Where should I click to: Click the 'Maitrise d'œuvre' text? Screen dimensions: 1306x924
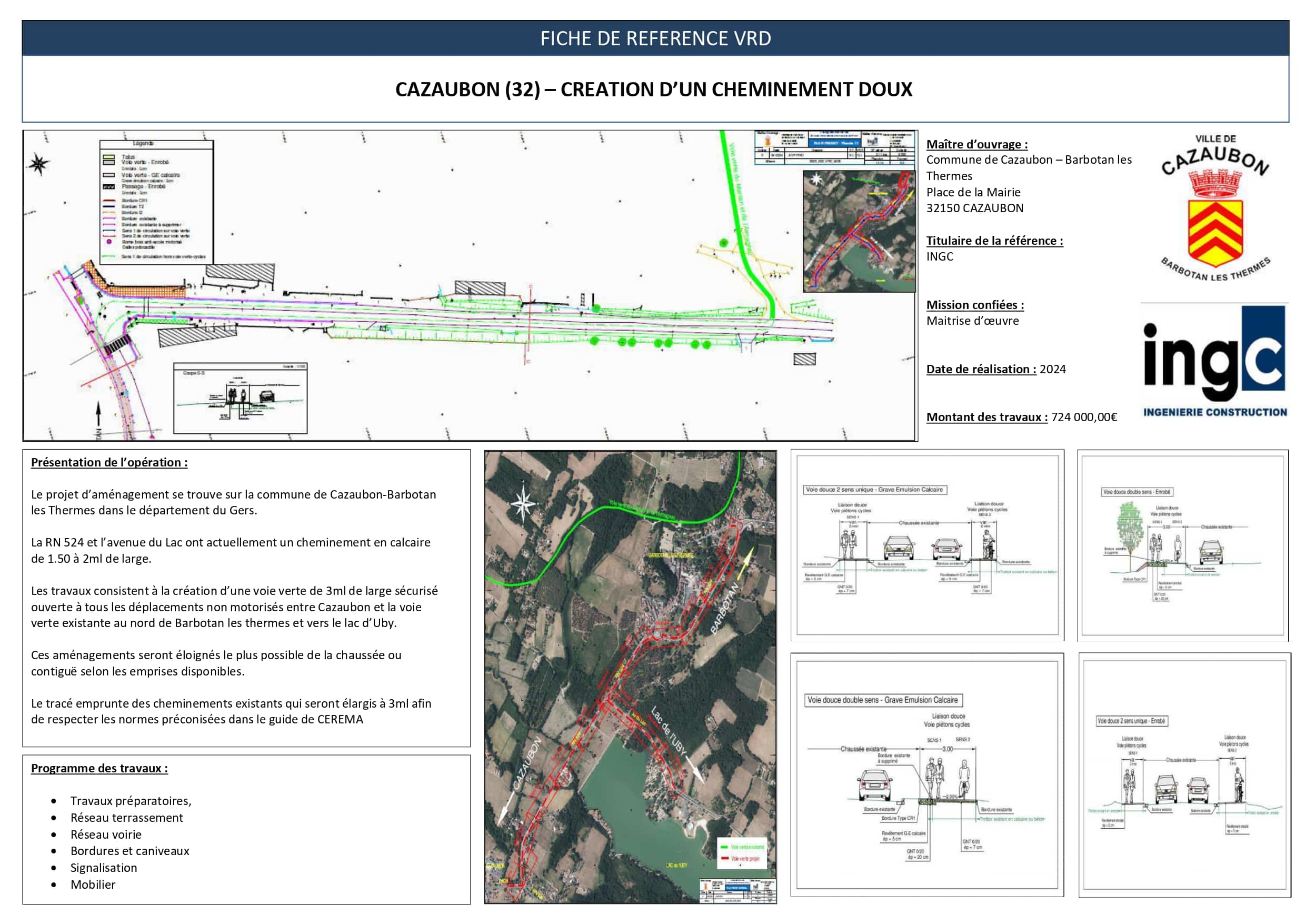tap(973, 321)
